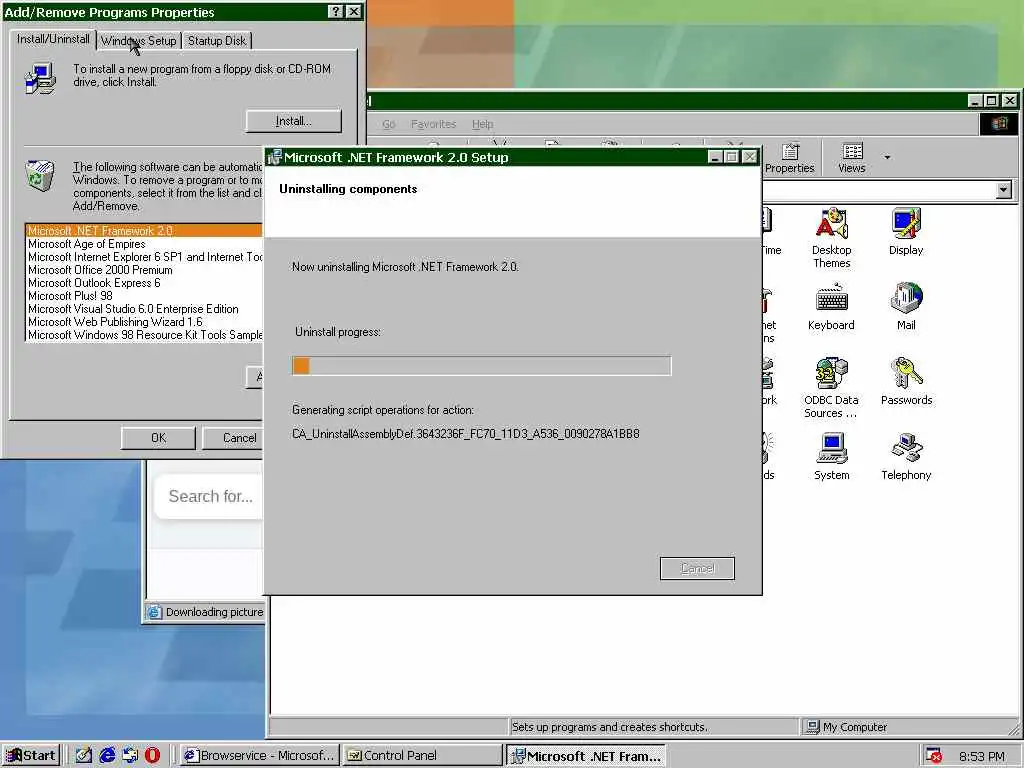Click the My Computer zone icon in status bar

pyautogui.click(x=812, y=727)
